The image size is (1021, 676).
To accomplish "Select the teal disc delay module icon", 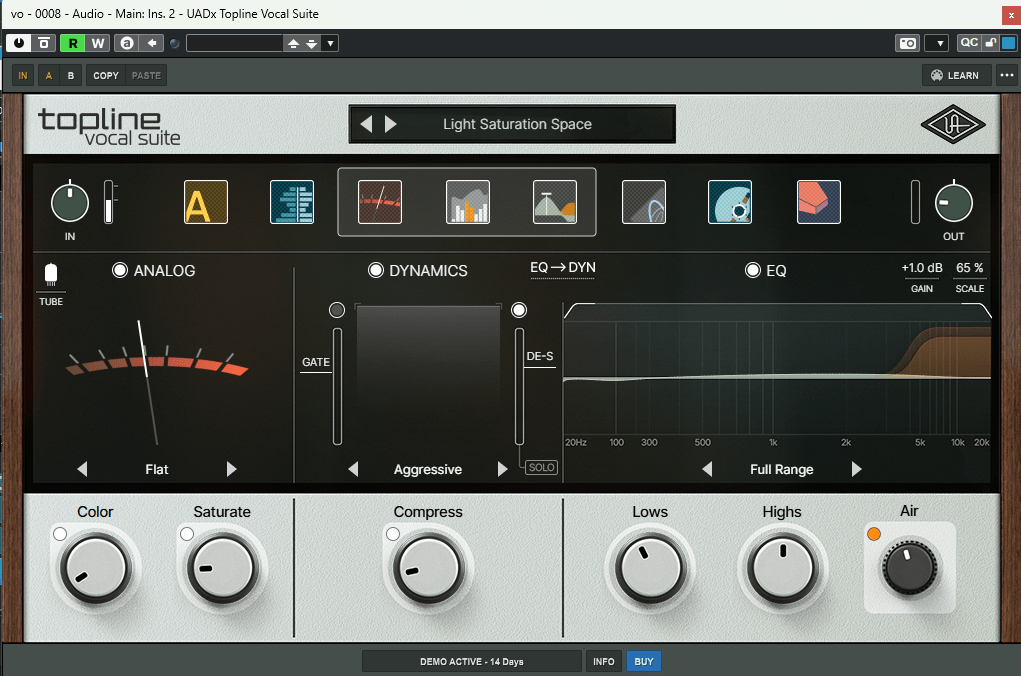I will point(730,202).
